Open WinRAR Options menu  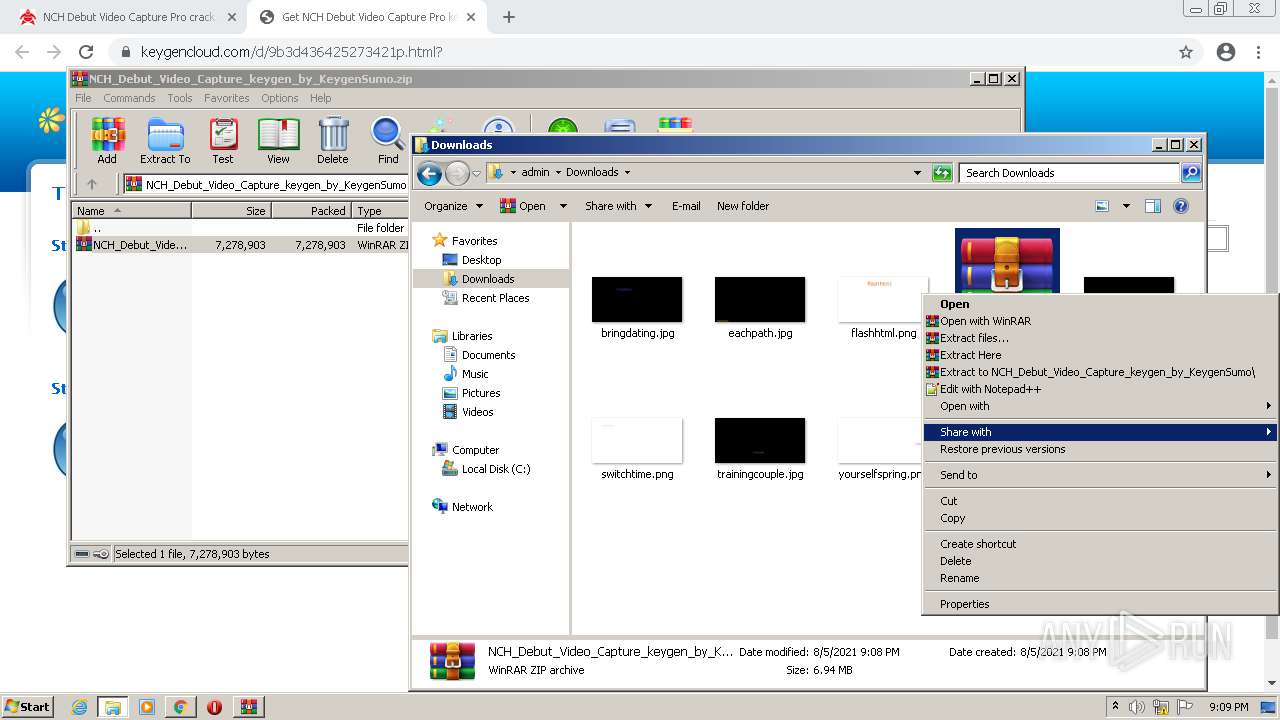[x=280, y=98]
